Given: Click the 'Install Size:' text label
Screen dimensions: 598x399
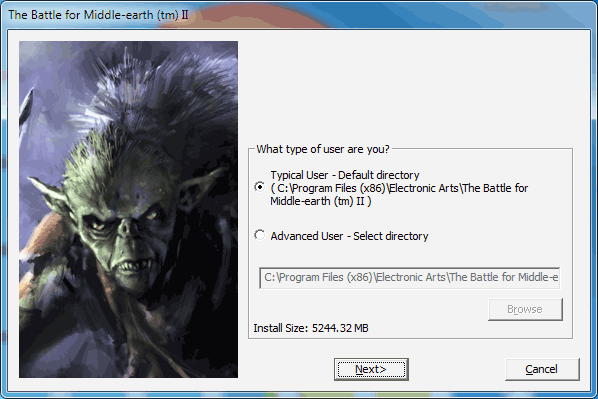Looking at the screenshot, I should point(280,328).
